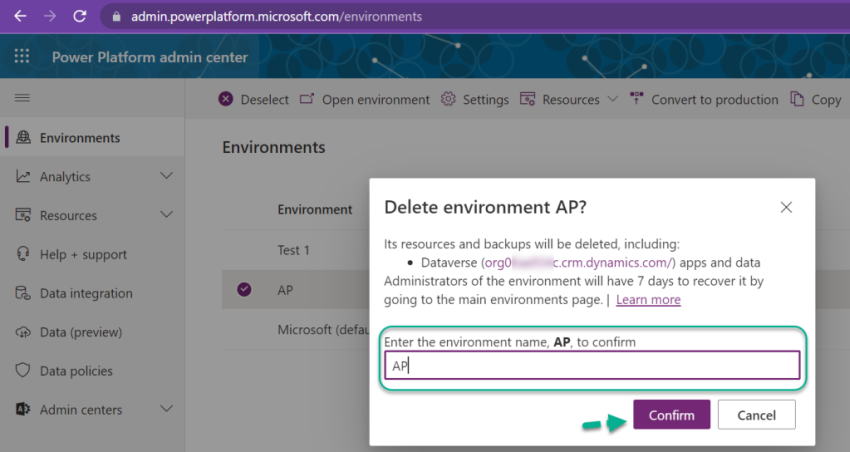The height and width of the screenshot is (452, 850).
Task: Click the Data policies shield icon
Action: [x=23, y=370]
